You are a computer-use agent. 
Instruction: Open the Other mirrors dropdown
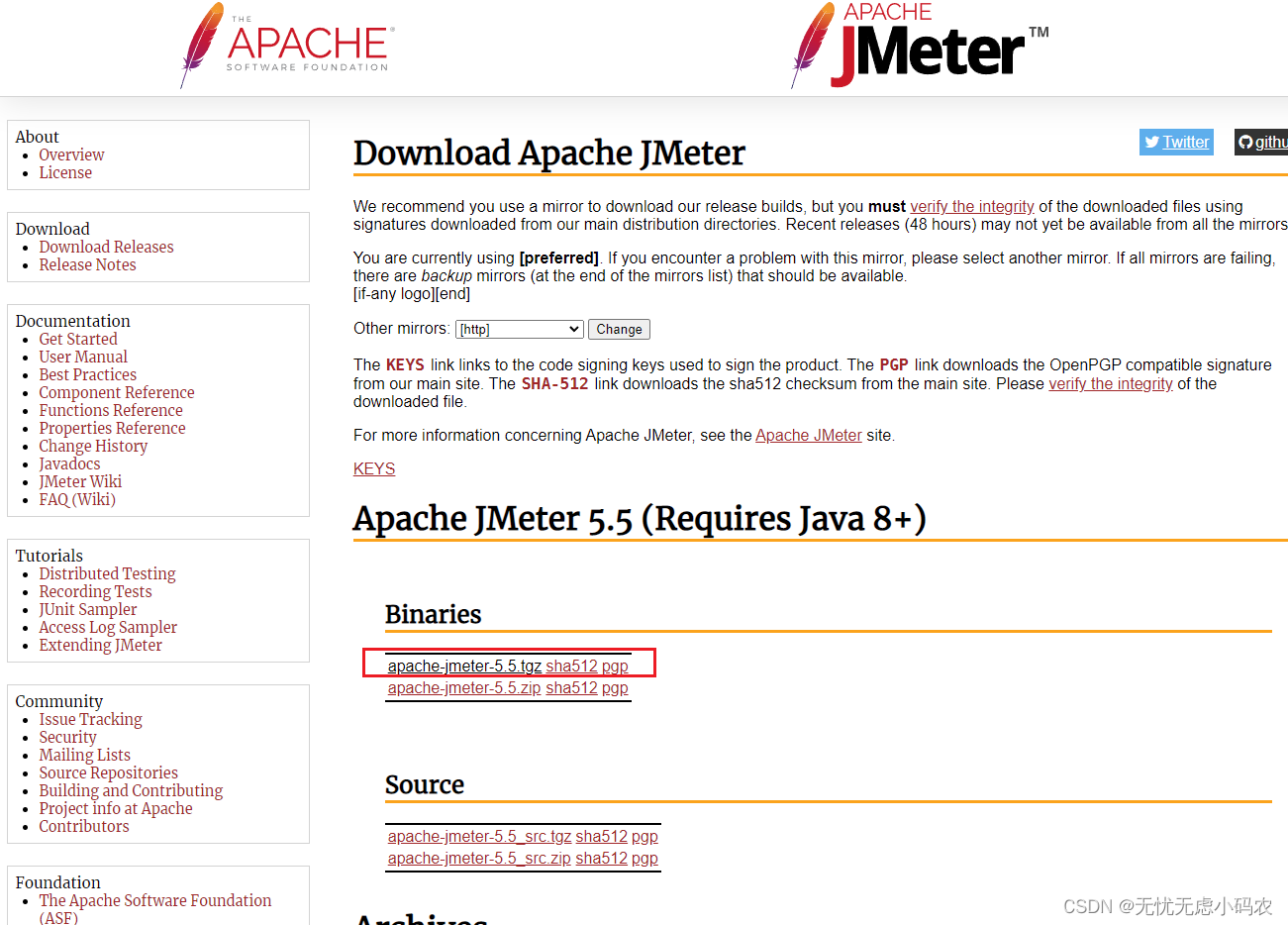click(x=520, y=329)
